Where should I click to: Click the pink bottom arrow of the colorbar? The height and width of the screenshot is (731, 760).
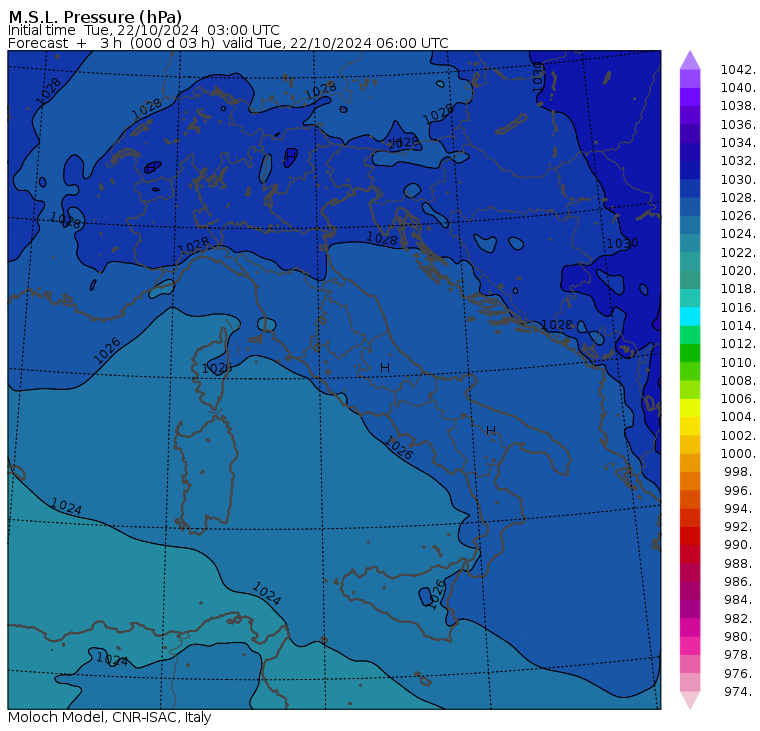coord(690,700)
